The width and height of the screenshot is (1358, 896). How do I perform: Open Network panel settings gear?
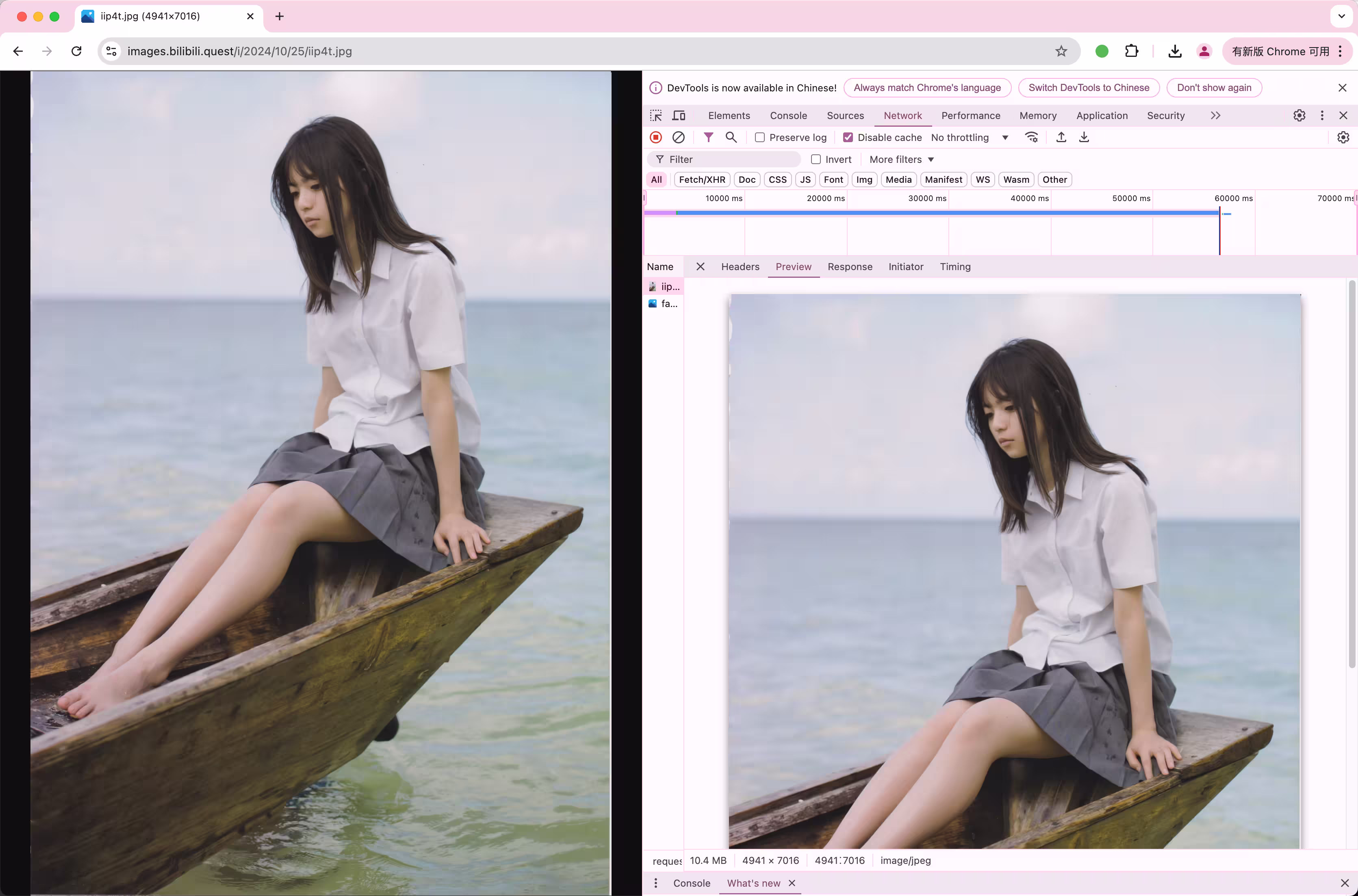coord(1343,137)
